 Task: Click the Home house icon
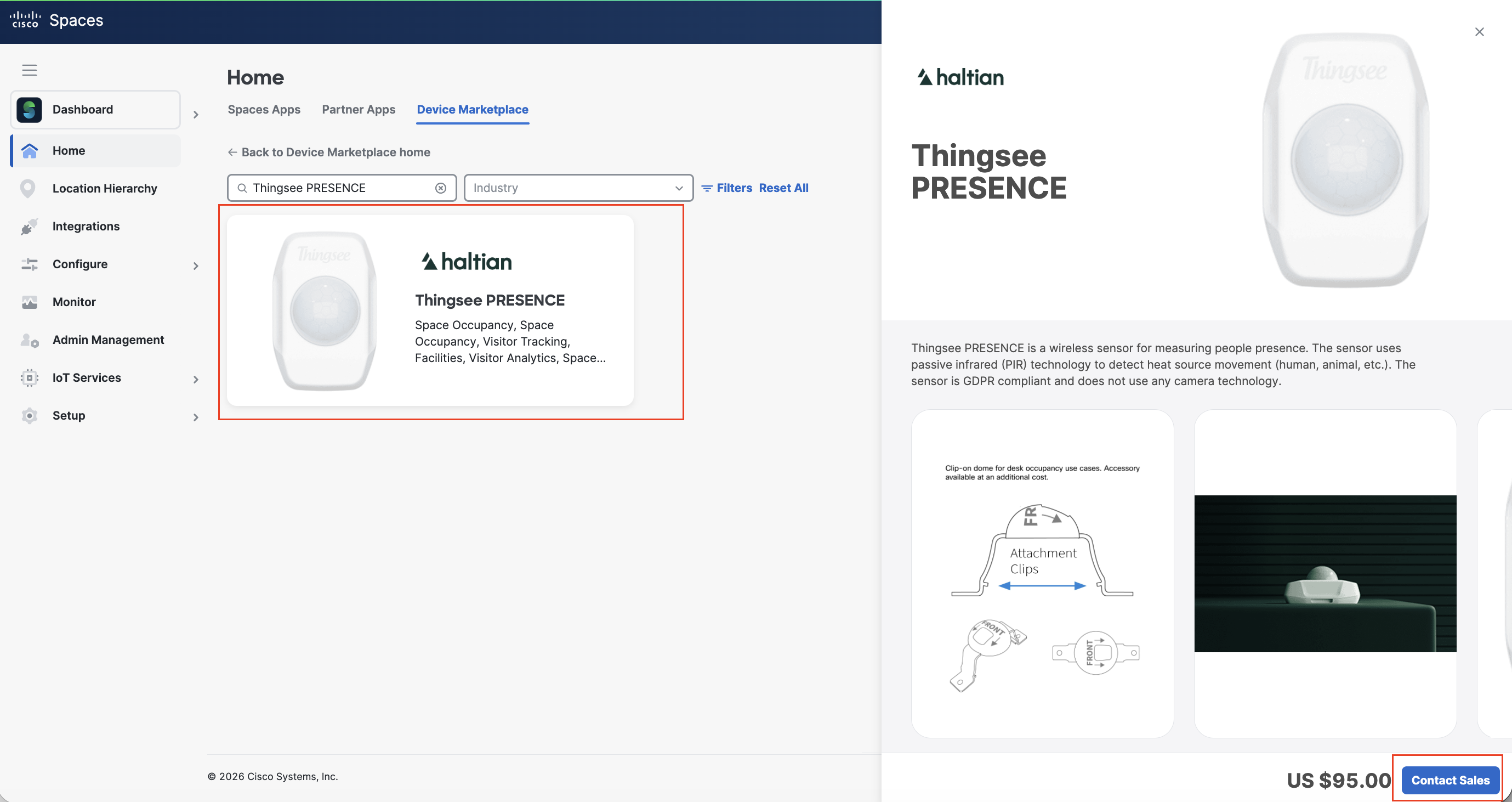click(30, 151)
